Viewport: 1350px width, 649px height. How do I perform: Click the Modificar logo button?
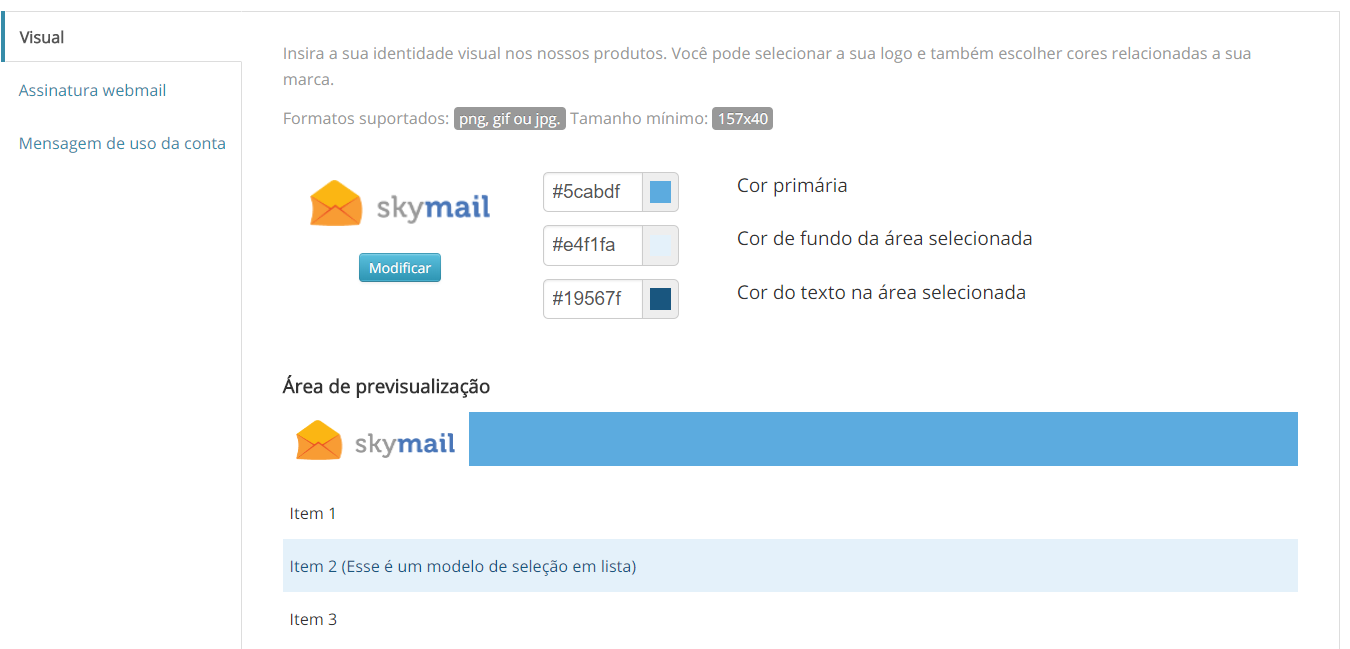coord(400,268)
